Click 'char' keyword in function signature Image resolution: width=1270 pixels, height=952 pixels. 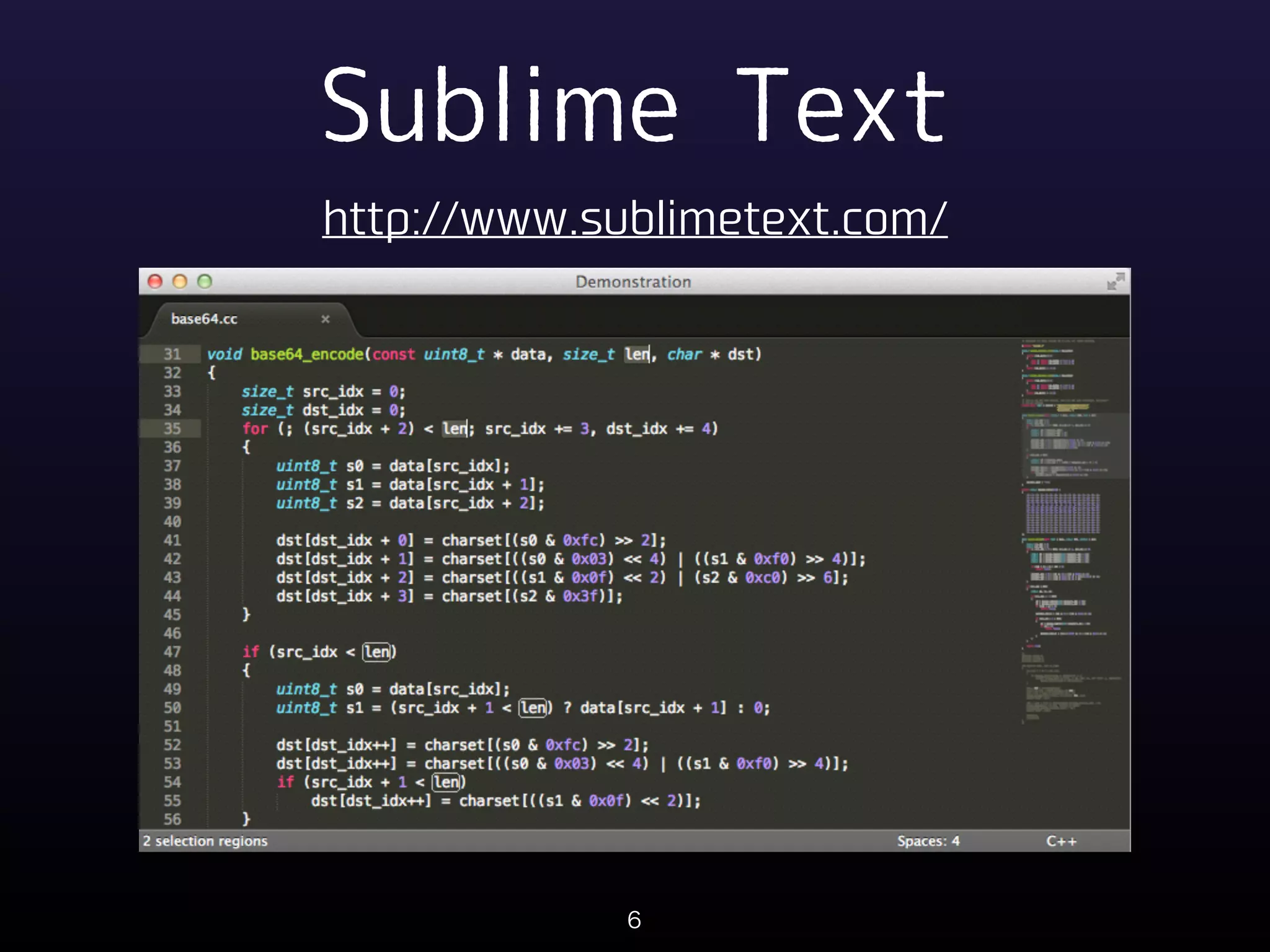[685, 354]
